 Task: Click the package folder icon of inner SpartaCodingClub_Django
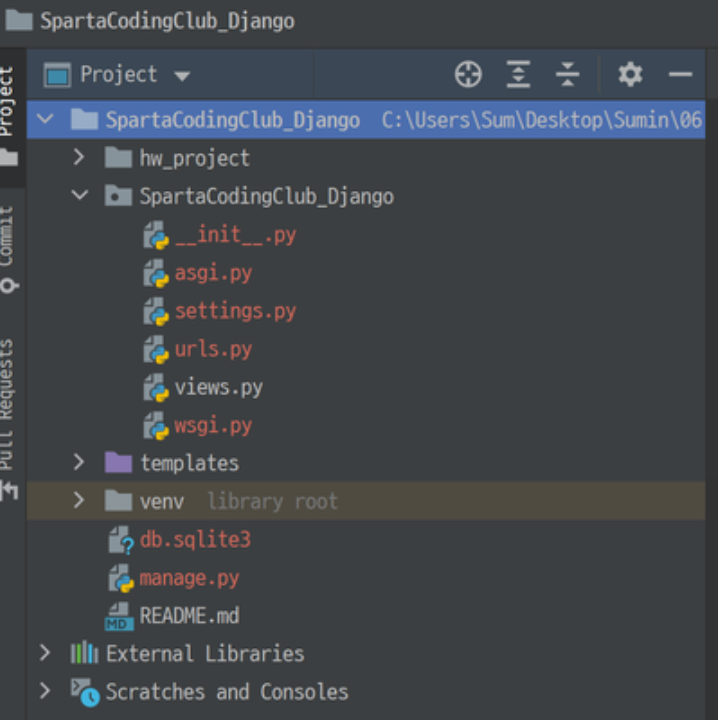[118, 196]
